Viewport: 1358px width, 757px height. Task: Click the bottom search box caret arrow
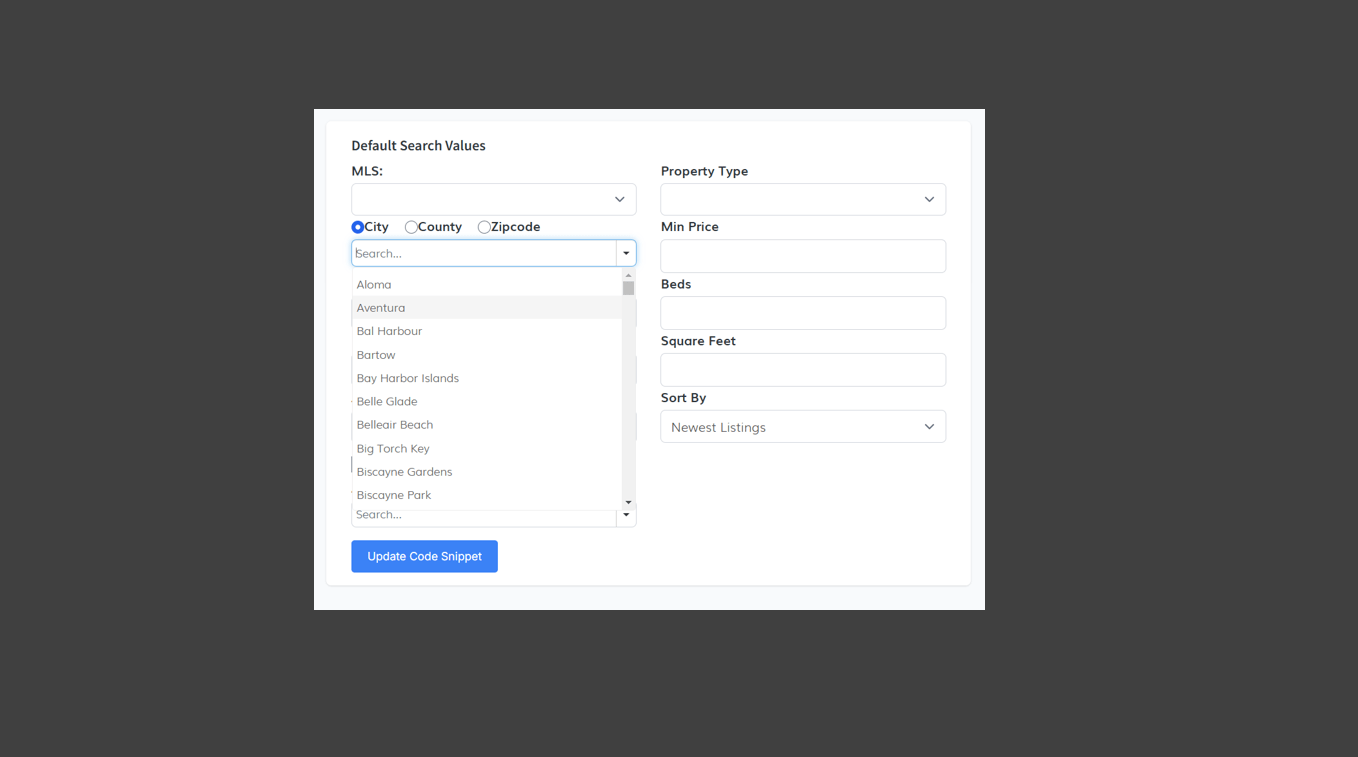coord(626,515)
